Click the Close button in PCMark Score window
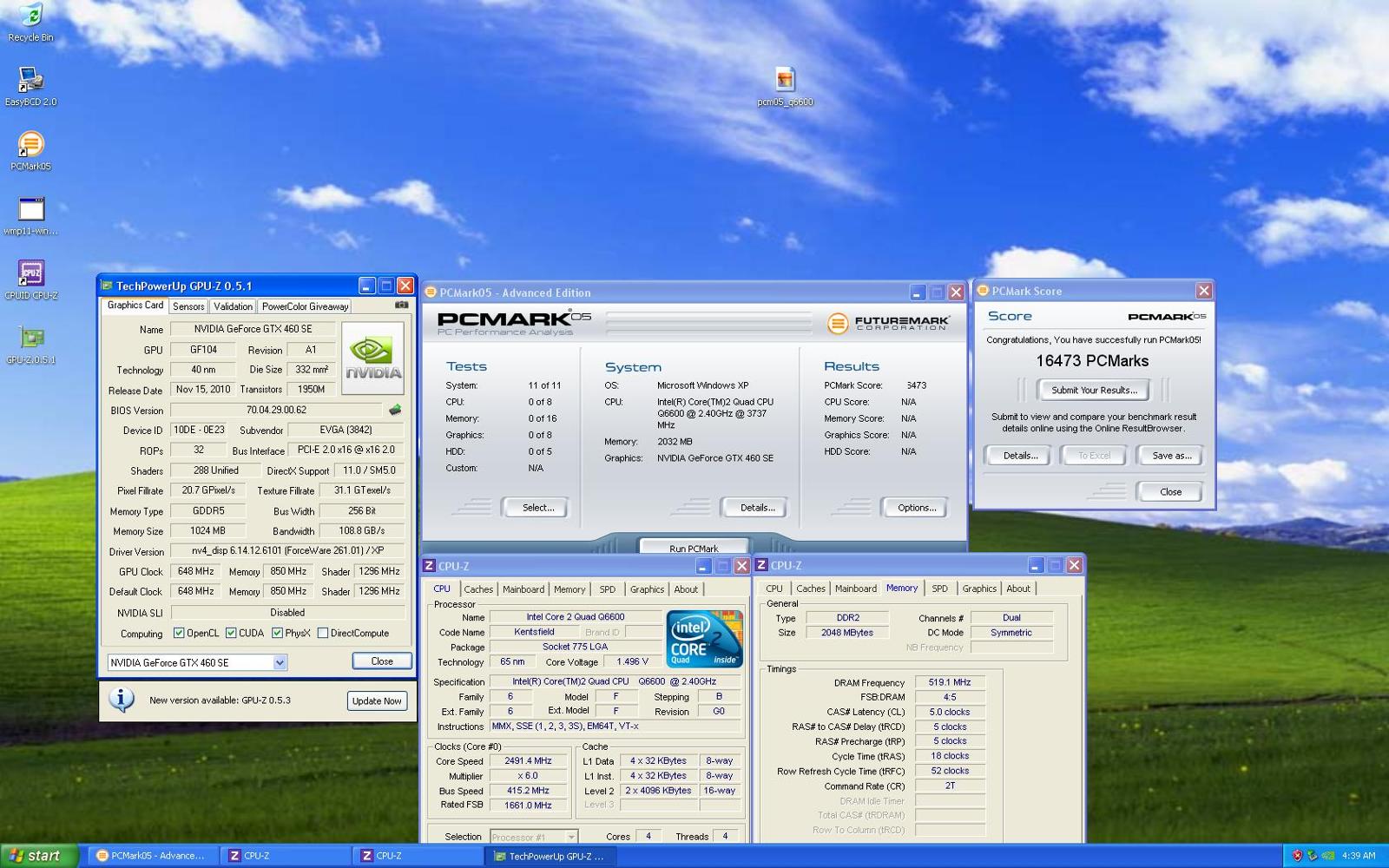 (1170, 492)
